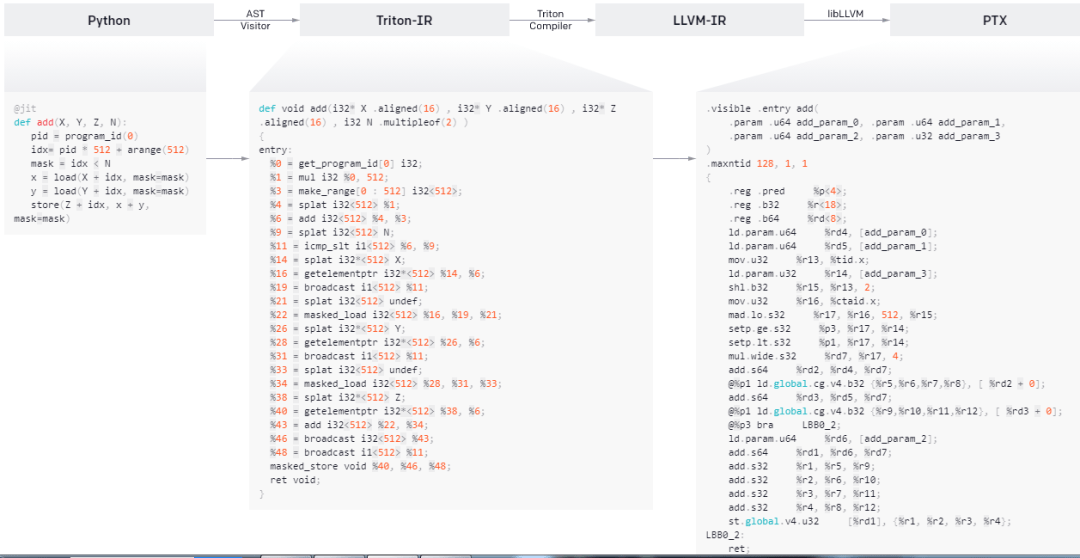The width and height of the screenshot is (1080, 558).
Task: Click the 'LBB0_2:' label line
Action: tap(726, 535)
